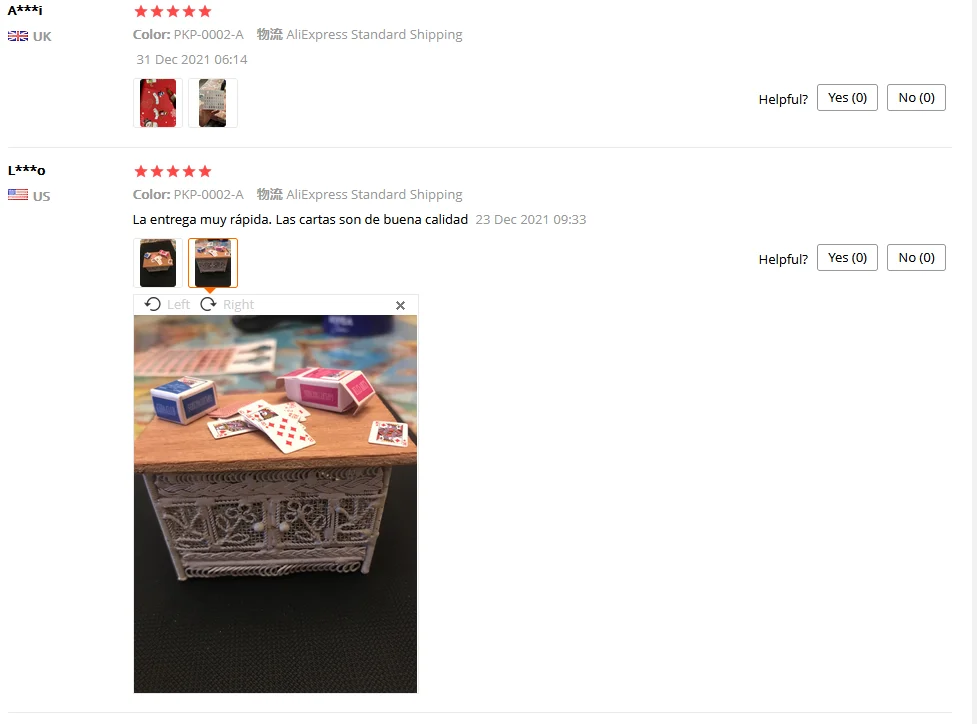
Task: Click the enlarged miniature cards photo
Action: tap(275, 504)
